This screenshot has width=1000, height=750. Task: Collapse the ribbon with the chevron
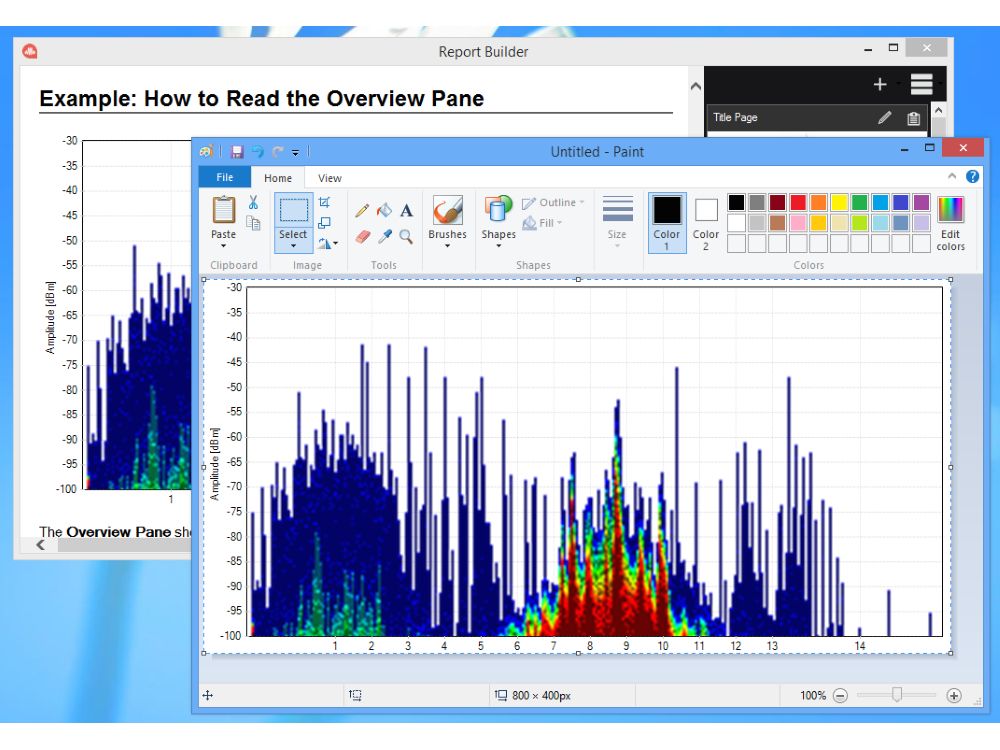952,176
